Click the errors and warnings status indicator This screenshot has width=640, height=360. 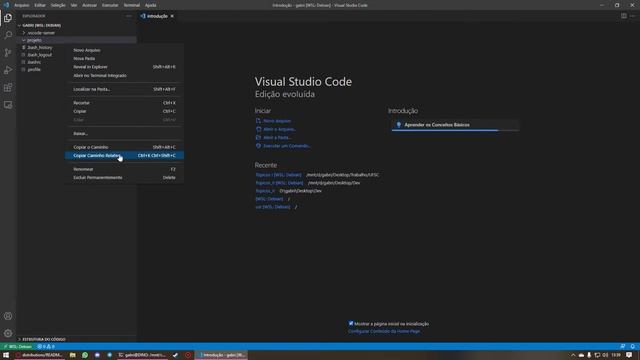pyautogui.click(x=46, y=347)
